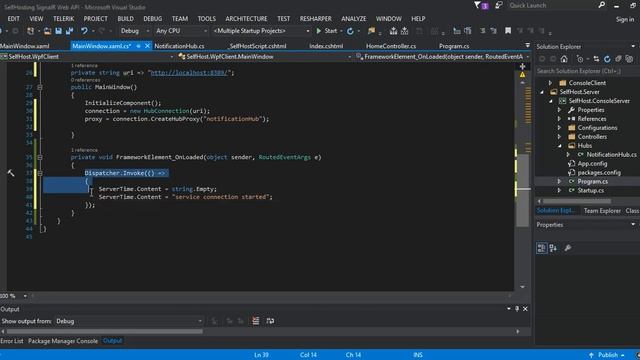Pin the Output panel with the pushpin
Image resolution: width=640 pixels, height=360 pixels.
coord(517,309)
